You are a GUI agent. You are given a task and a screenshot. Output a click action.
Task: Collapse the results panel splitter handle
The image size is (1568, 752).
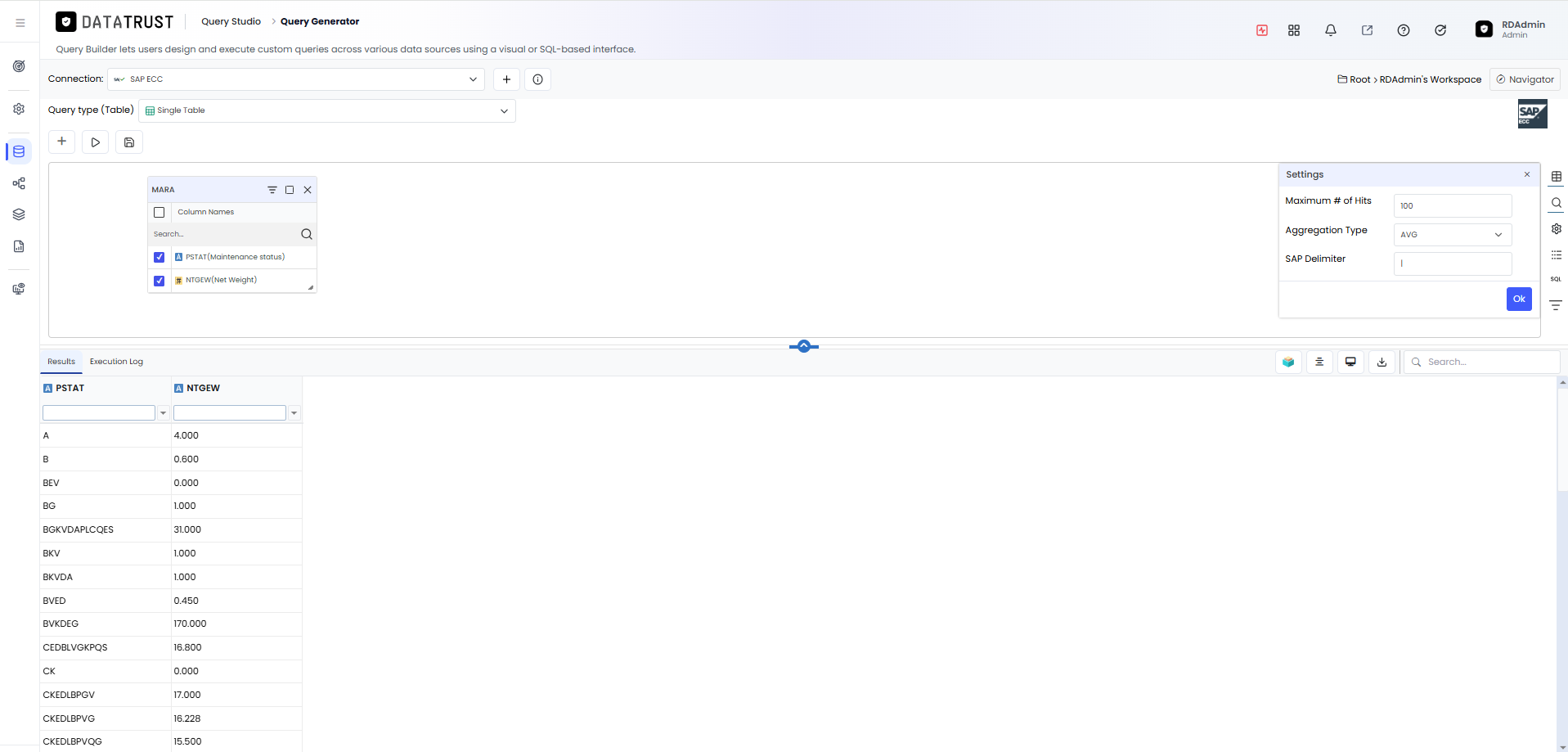(x=804, y=347)
